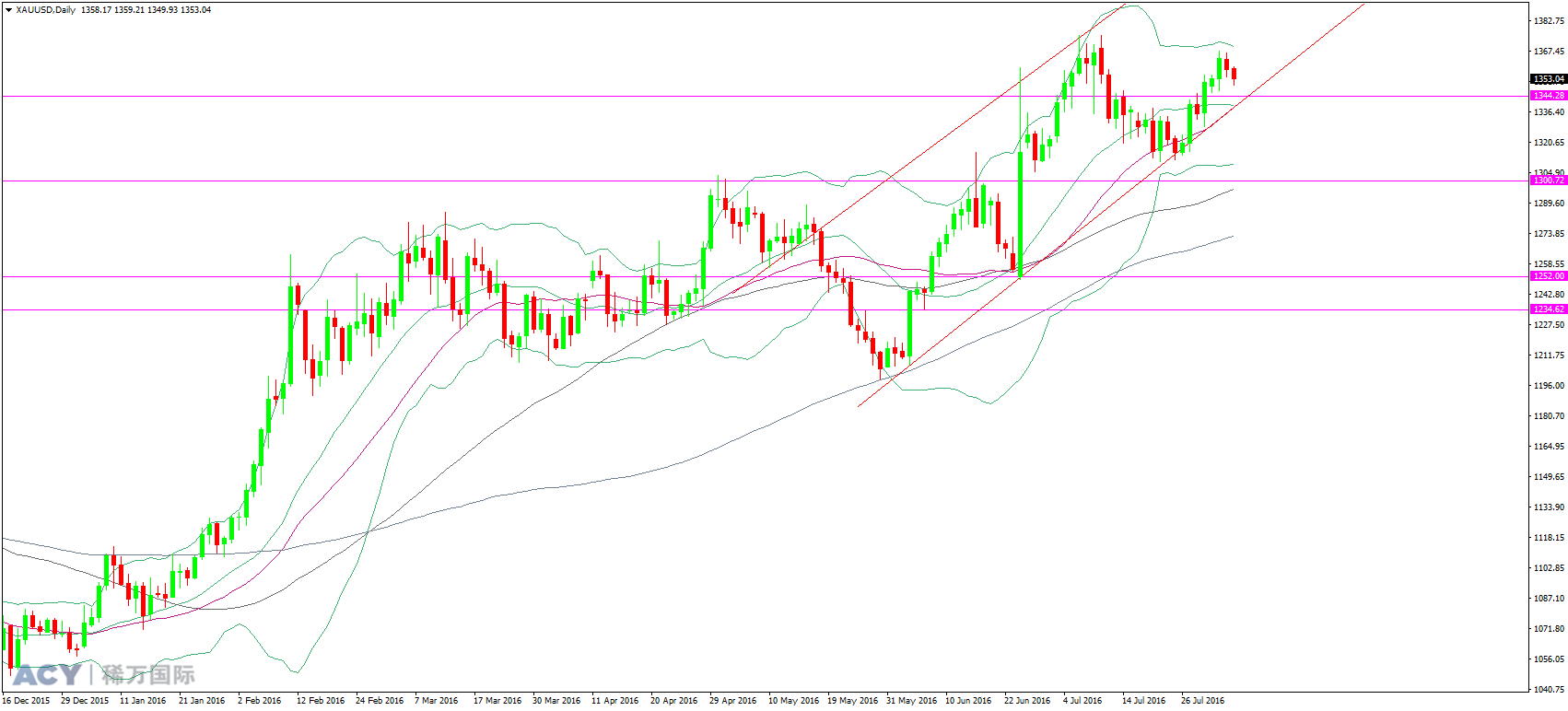Select the magenta 1344.28 level label
The image size is (1568, 711).
[x=1549, y=96]
